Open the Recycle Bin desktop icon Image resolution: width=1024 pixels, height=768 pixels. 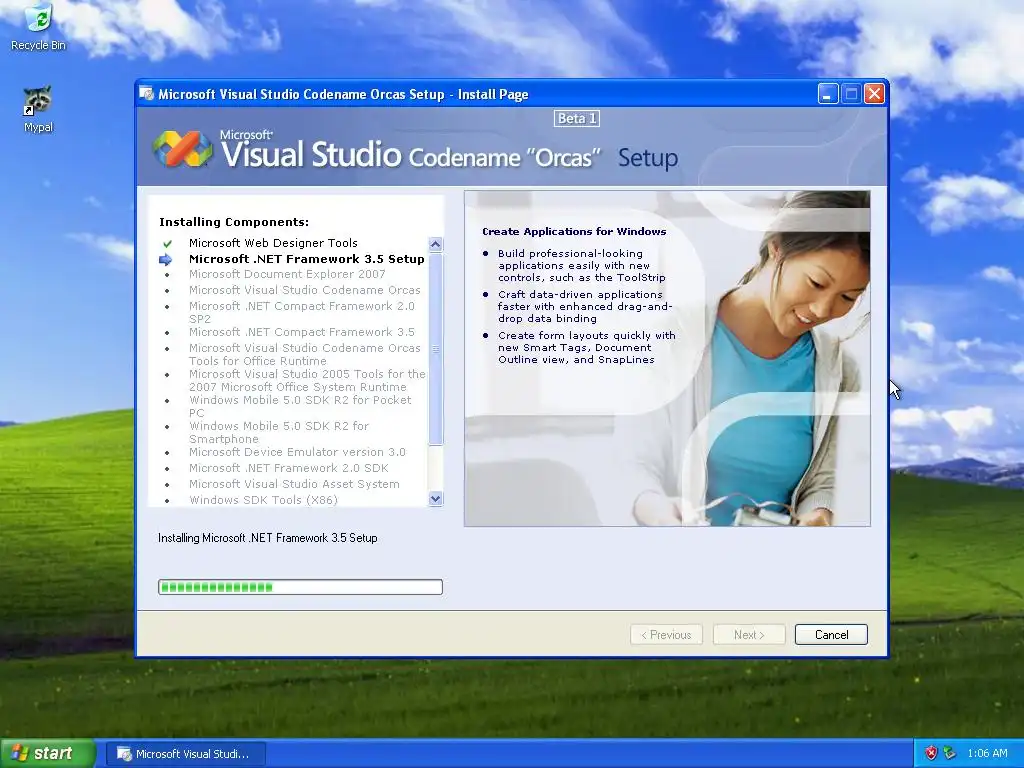click(x=39, y=26)
